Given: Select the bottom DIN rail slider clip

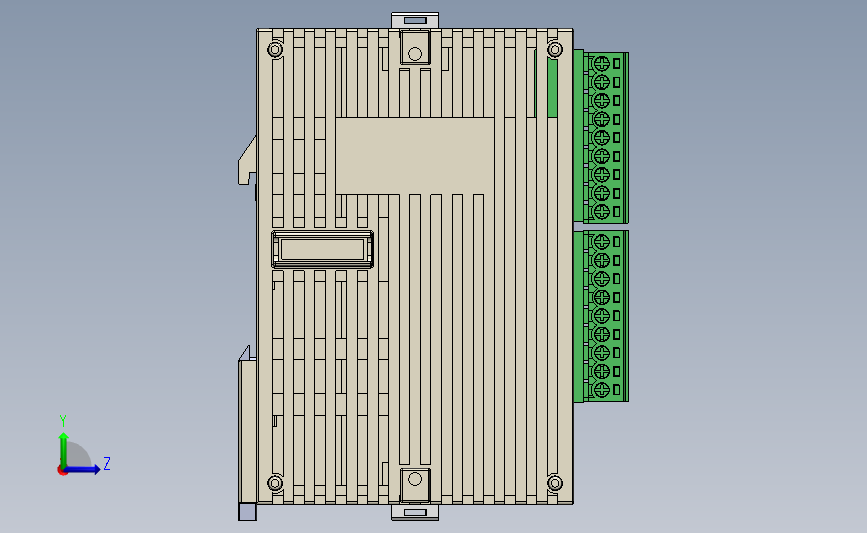Looking at the screenshot, I should pos(415,512).
